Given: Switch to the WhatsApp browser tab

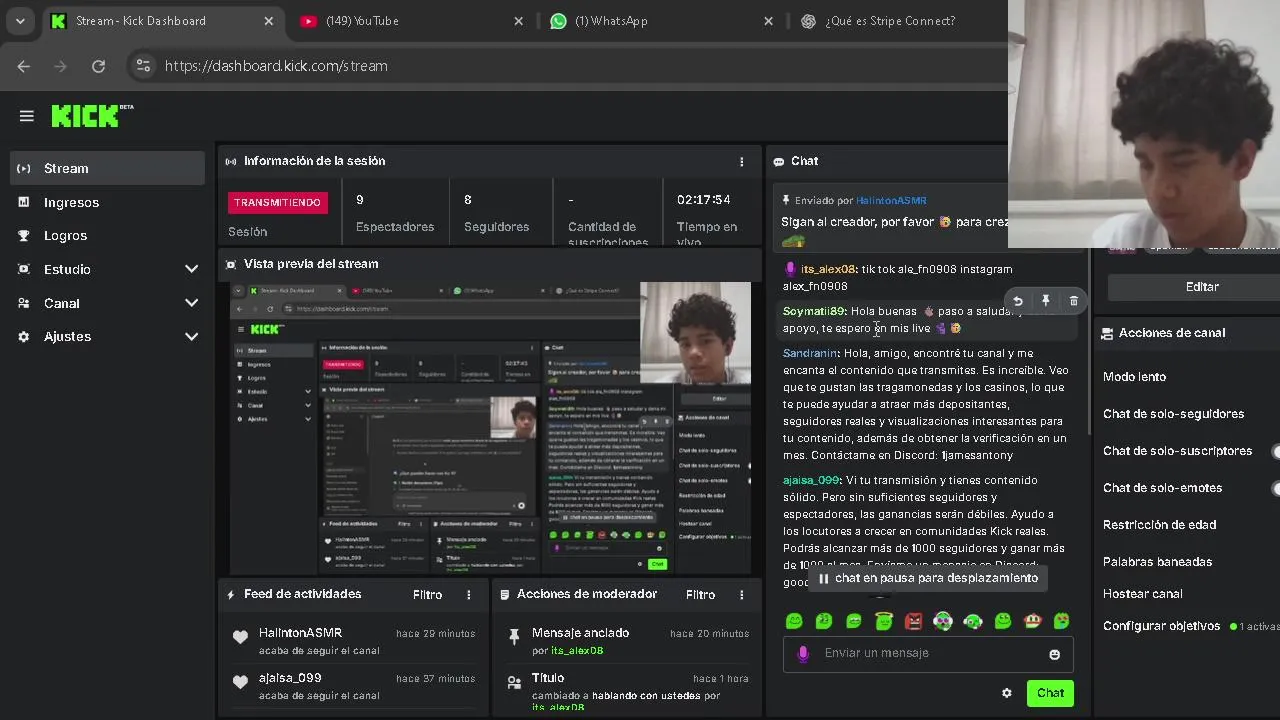Looking at the screenshot, I should point(662,21).
